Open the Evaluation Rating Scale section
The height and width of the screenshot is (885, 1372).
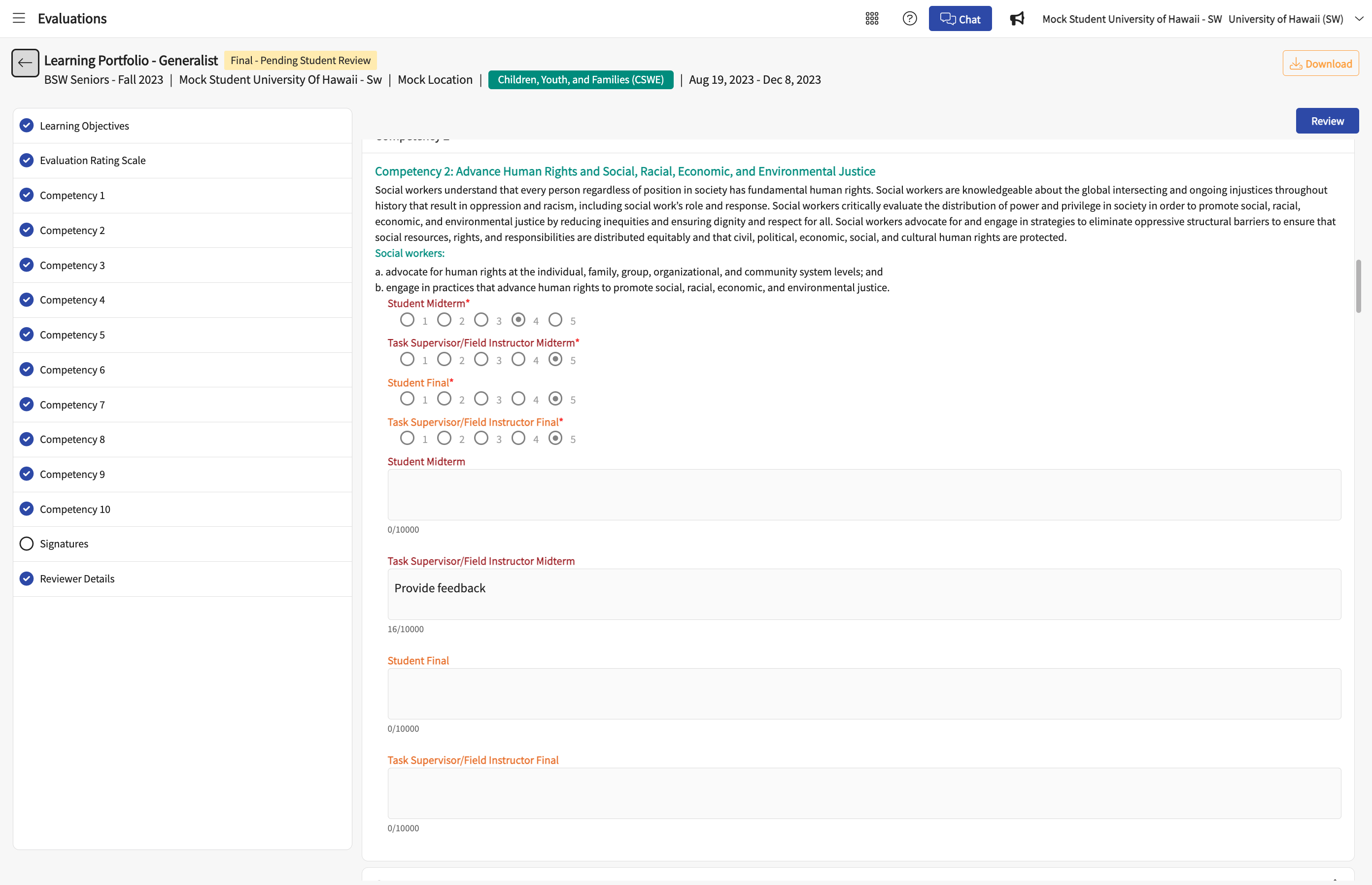tap(182, 160)
